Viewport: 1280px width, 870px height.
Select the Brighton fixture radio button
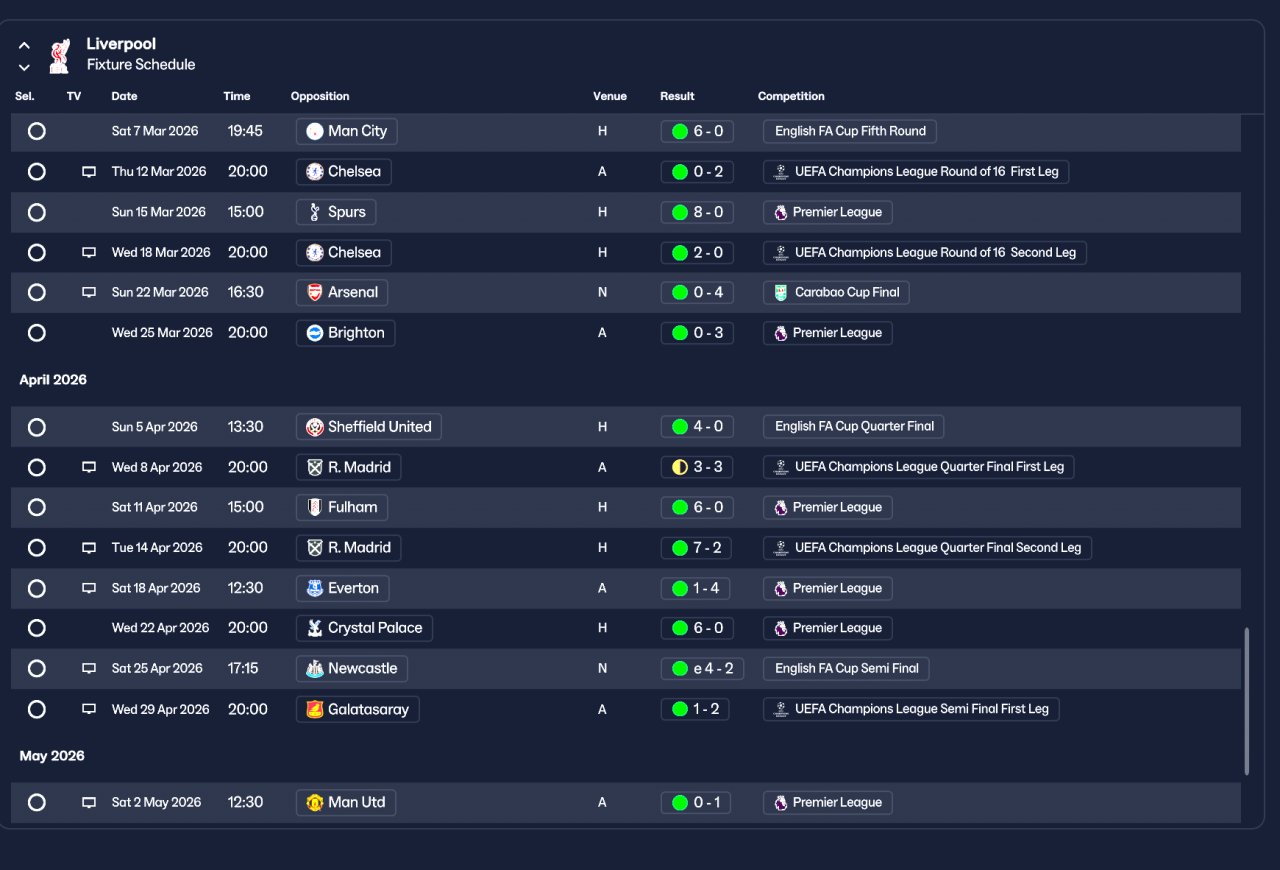pos(37,333)
